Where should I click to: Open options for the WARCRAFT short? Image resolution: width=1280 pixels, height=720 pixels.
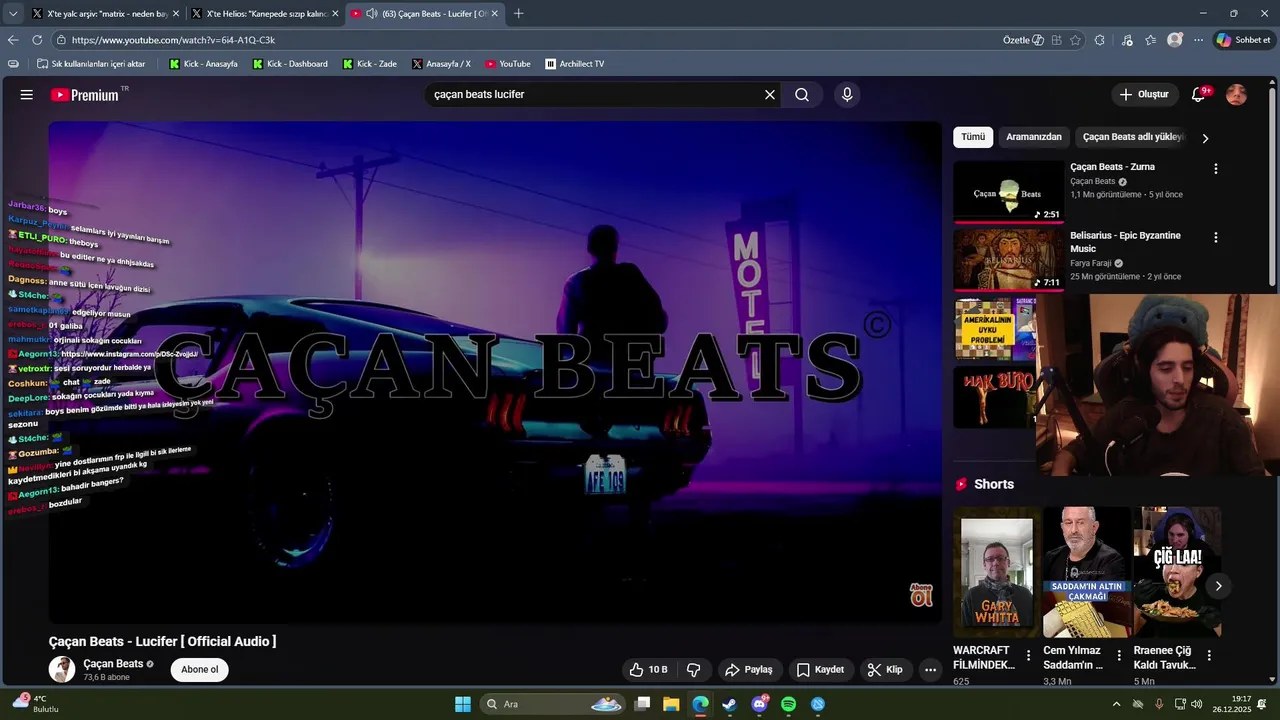[x=1029, y=656]
